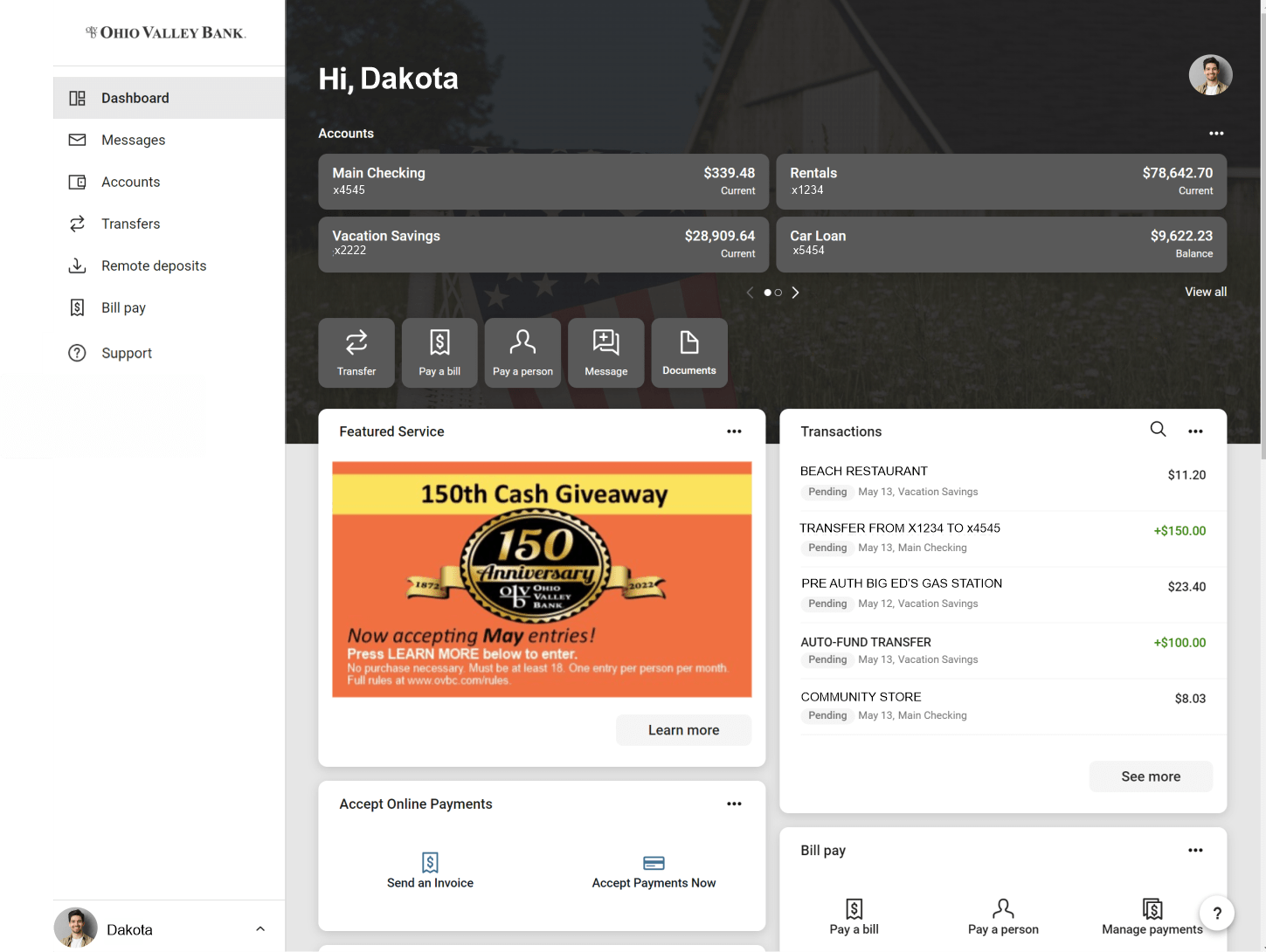Screen dimensions: 1266x952
Task: Select the second accounts carousel page dot
Action: (x=779, y=293)
